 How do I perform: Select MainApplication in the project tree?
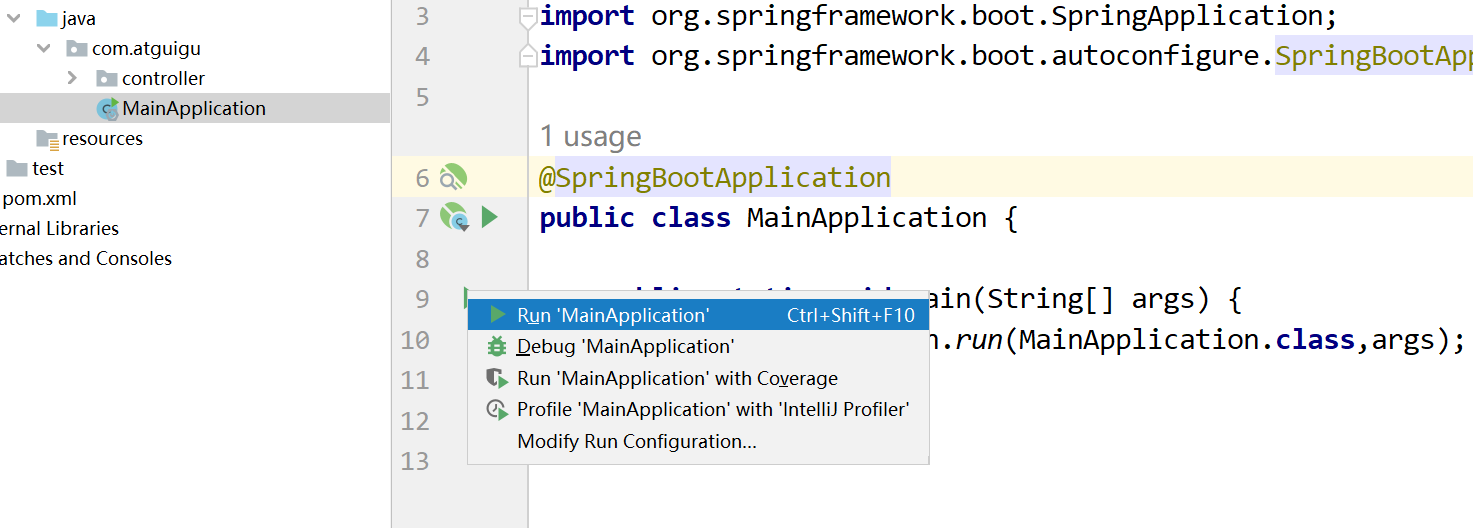point(193,109)
